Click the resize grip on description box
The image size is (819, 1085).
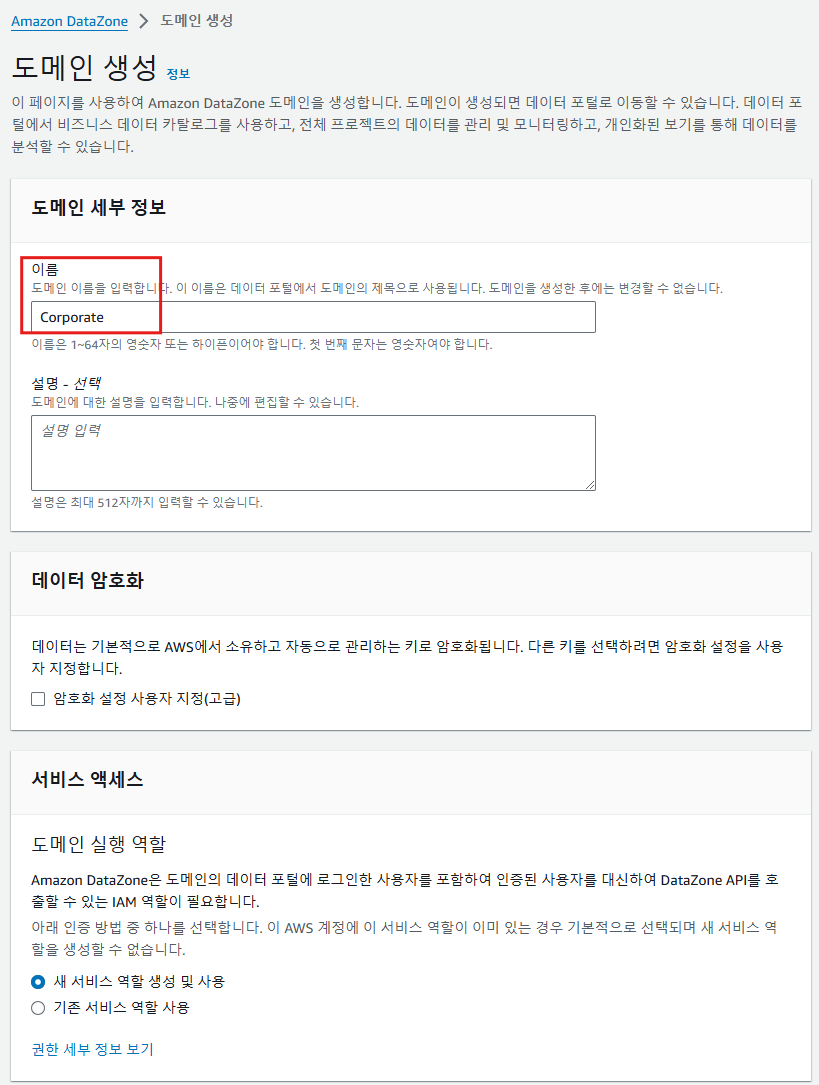pyautogui.click(x=590, y=485)
